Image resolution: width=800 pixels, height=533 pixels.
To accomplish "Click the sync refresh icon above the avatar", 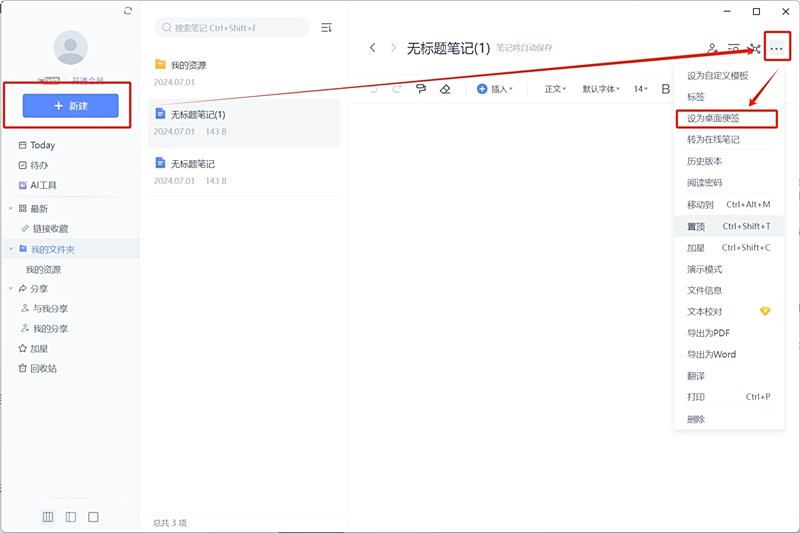I will coord(128,10).
